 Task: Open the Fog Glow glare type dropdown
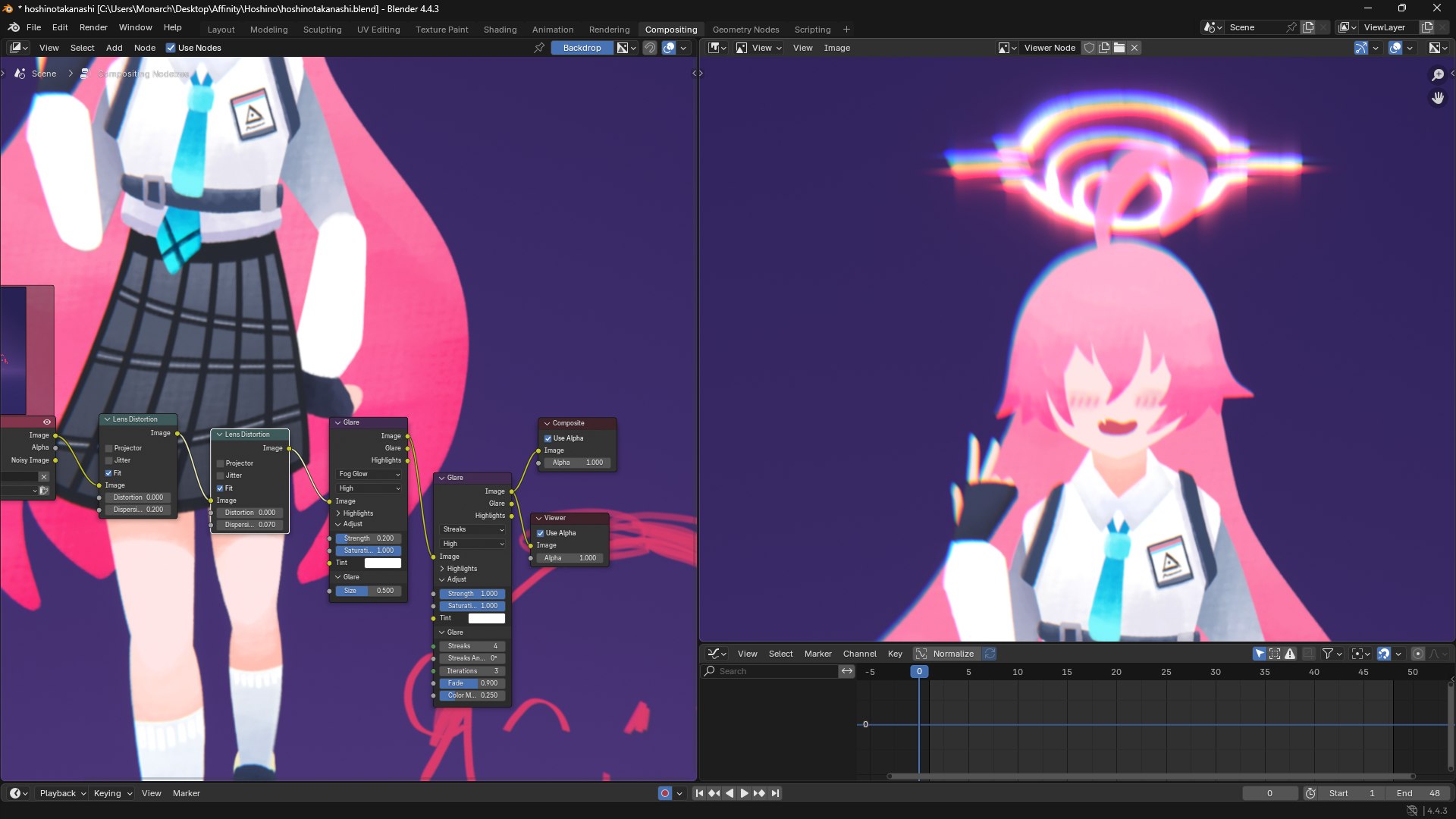click(x=369, y=474)
